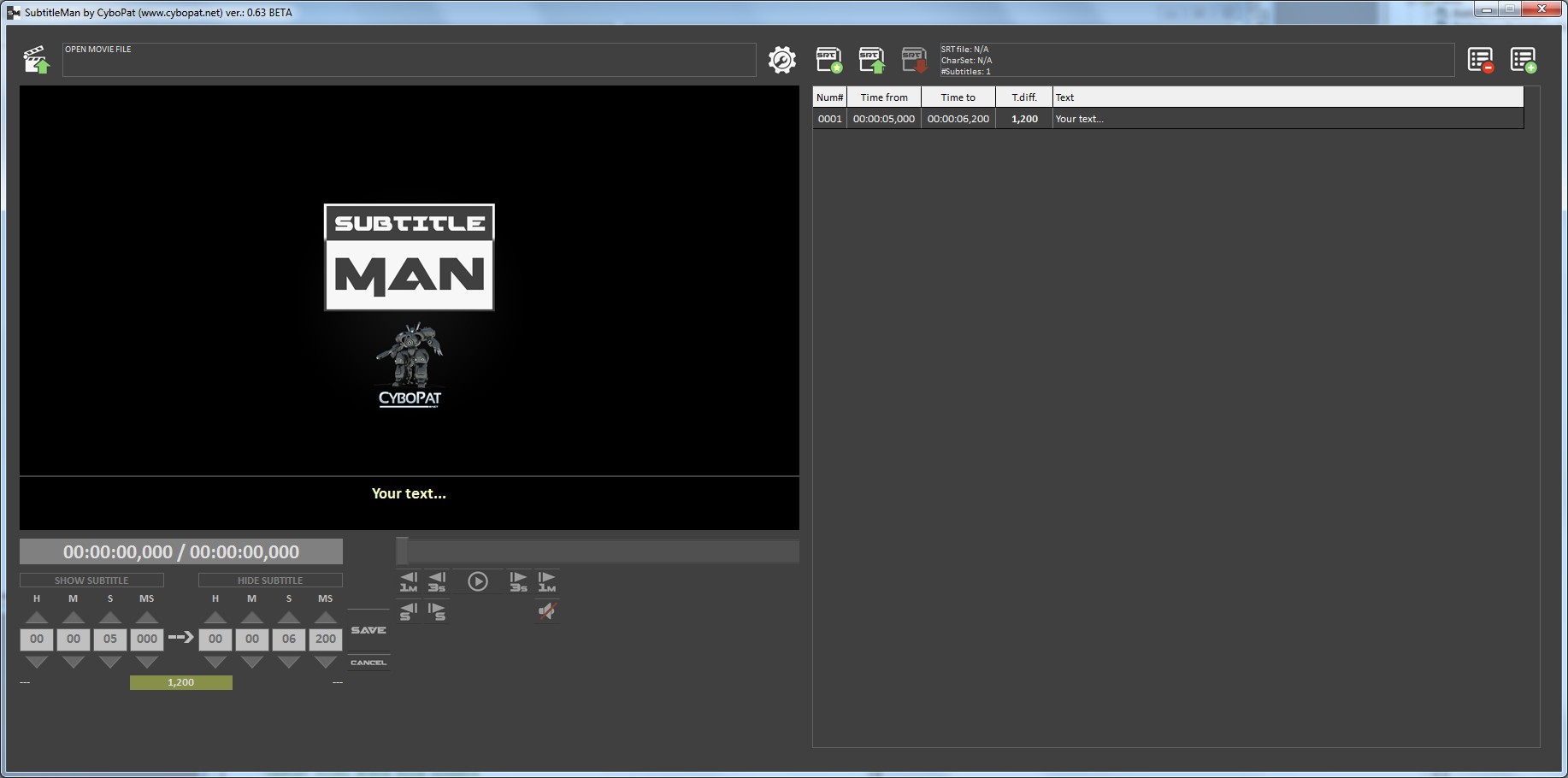Viewport: 1568px width, 778px height.
Task: Increase hide-subtitle seconds value
Action: coord(289,617)
